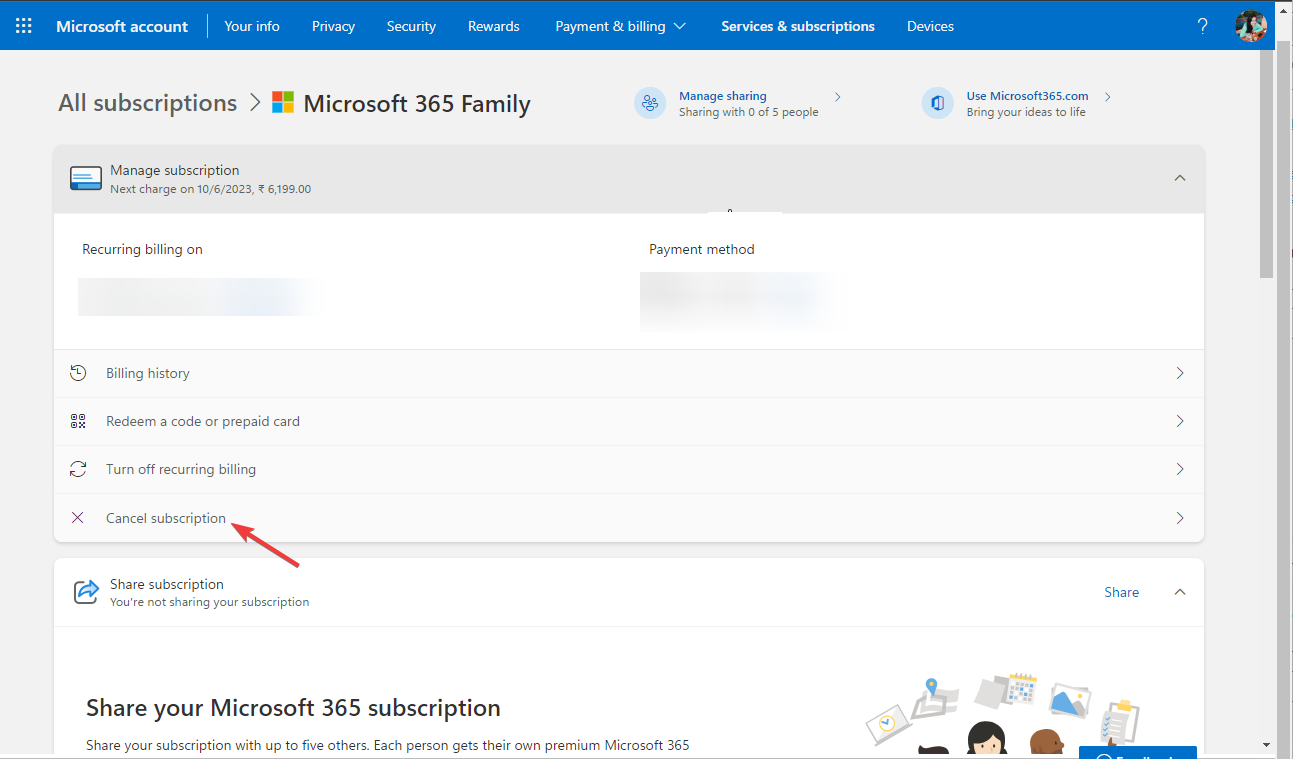Click the Feedback button at bottom right
Image resolution: width=1293 pixels, height=759 pixels.
coord(1137,753)
